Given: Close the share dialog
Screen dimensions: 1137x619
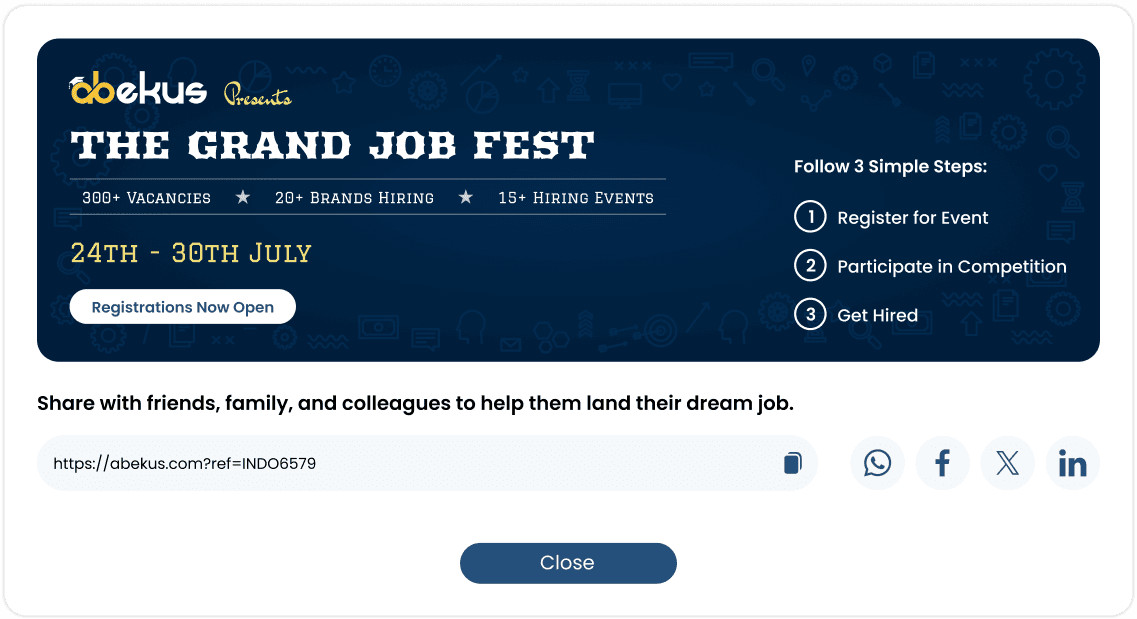Looking at the screenshot, I should click(568, 563).
